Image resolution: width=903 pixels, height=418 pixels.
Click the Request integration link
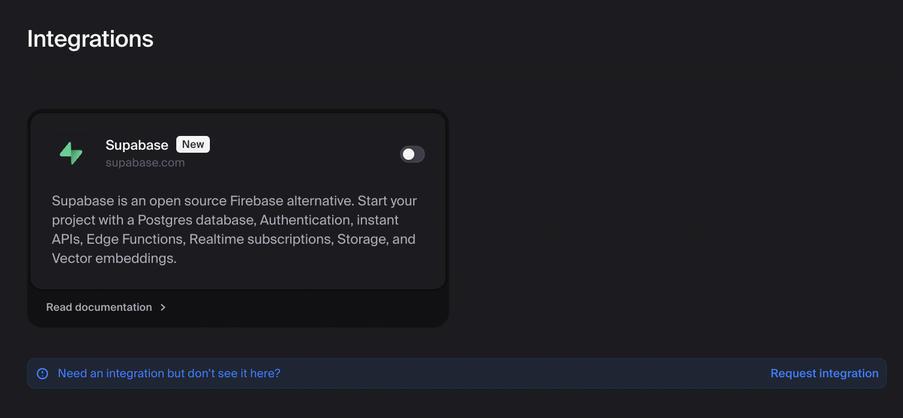pos(825,374)
